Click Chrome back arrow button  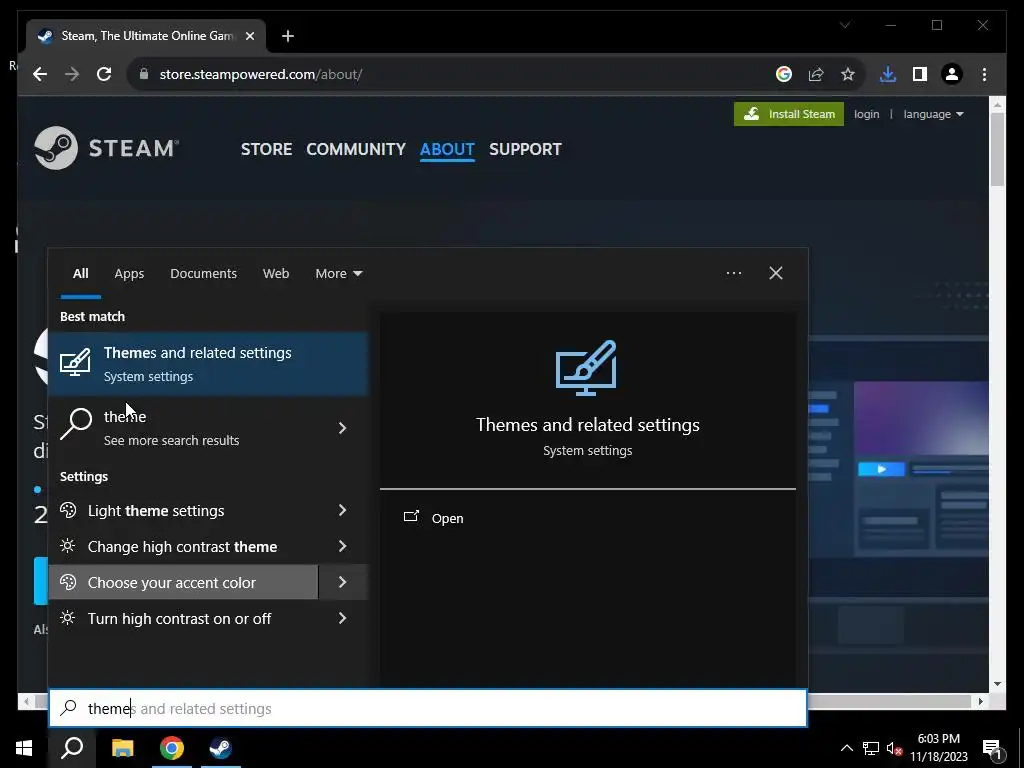pyautogui.click(x=40, y=74)
